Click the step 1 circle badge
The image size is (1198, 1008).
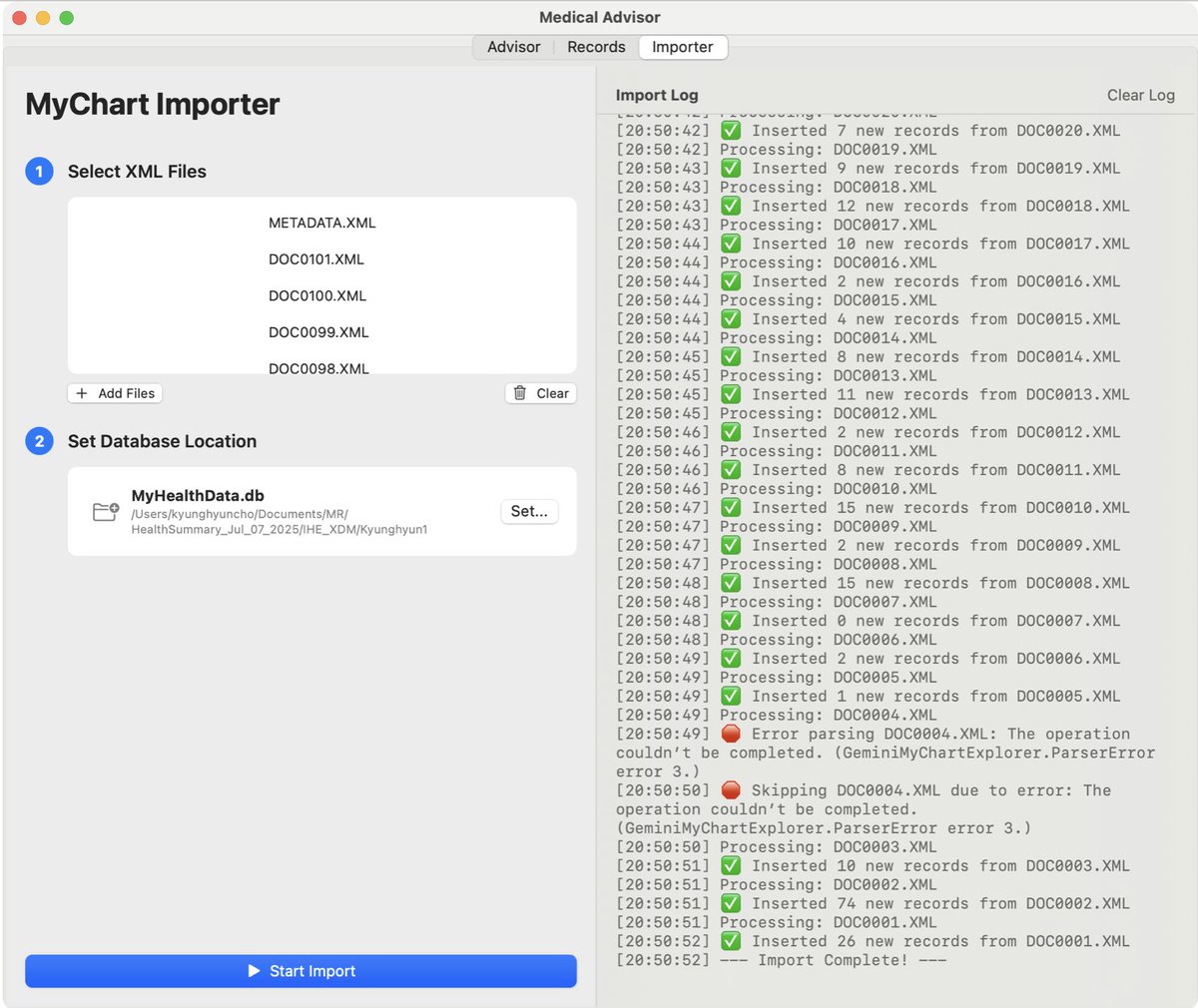(x=39, y=172)
